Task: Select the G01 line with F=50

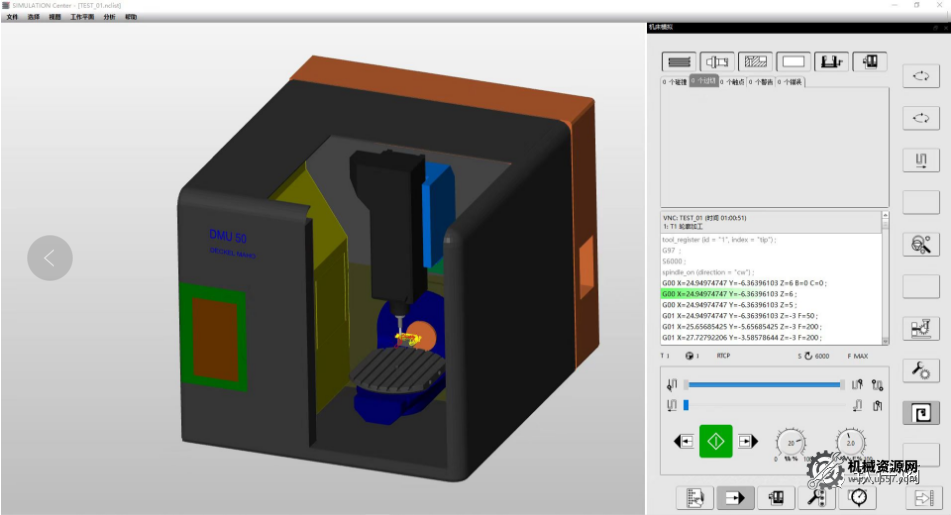Action: tap(745, 316)
